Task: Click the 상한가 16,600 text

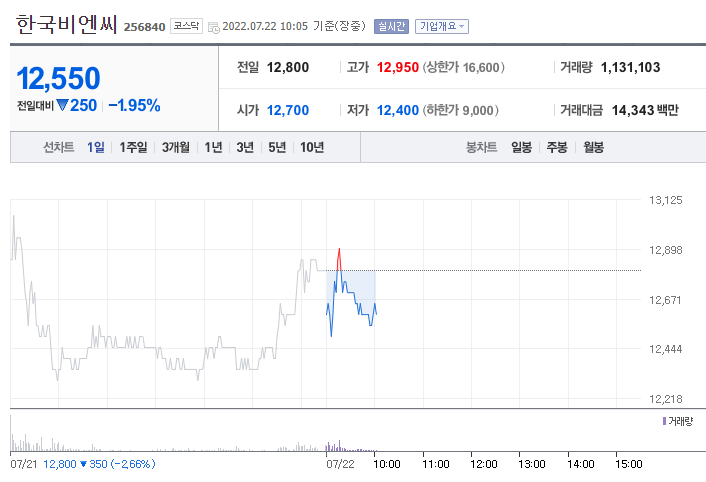Action: [x=463, y=68]
